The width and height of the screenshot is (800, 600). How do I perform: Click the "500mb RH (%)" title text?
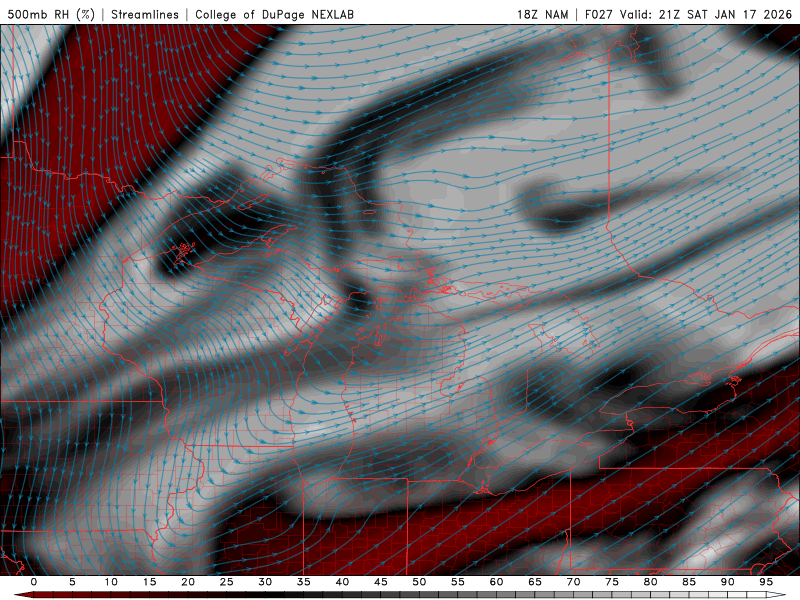click(51, 14)
